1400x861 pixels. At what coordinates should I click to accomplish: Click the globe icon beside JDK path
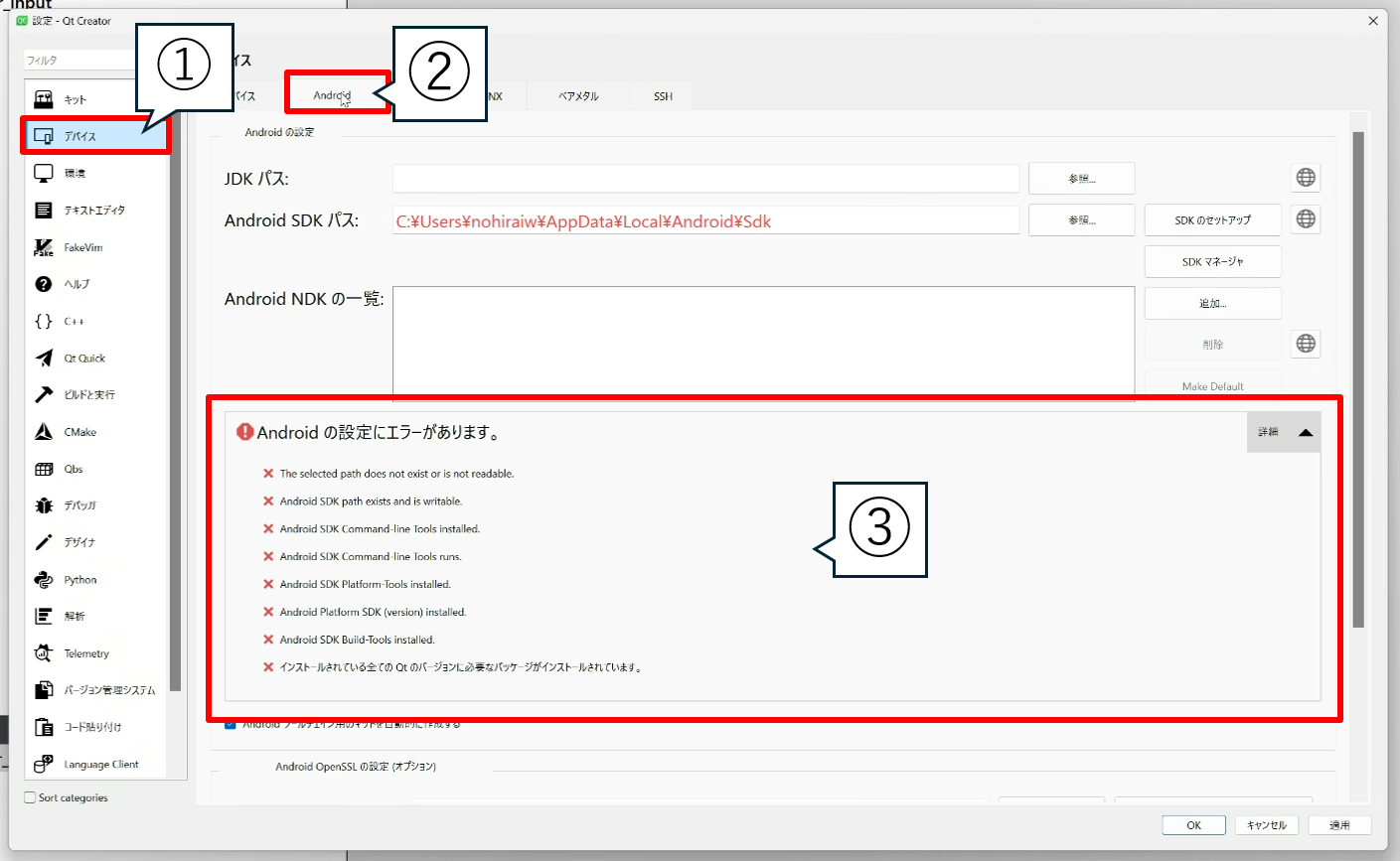[x=1306, y=178]
